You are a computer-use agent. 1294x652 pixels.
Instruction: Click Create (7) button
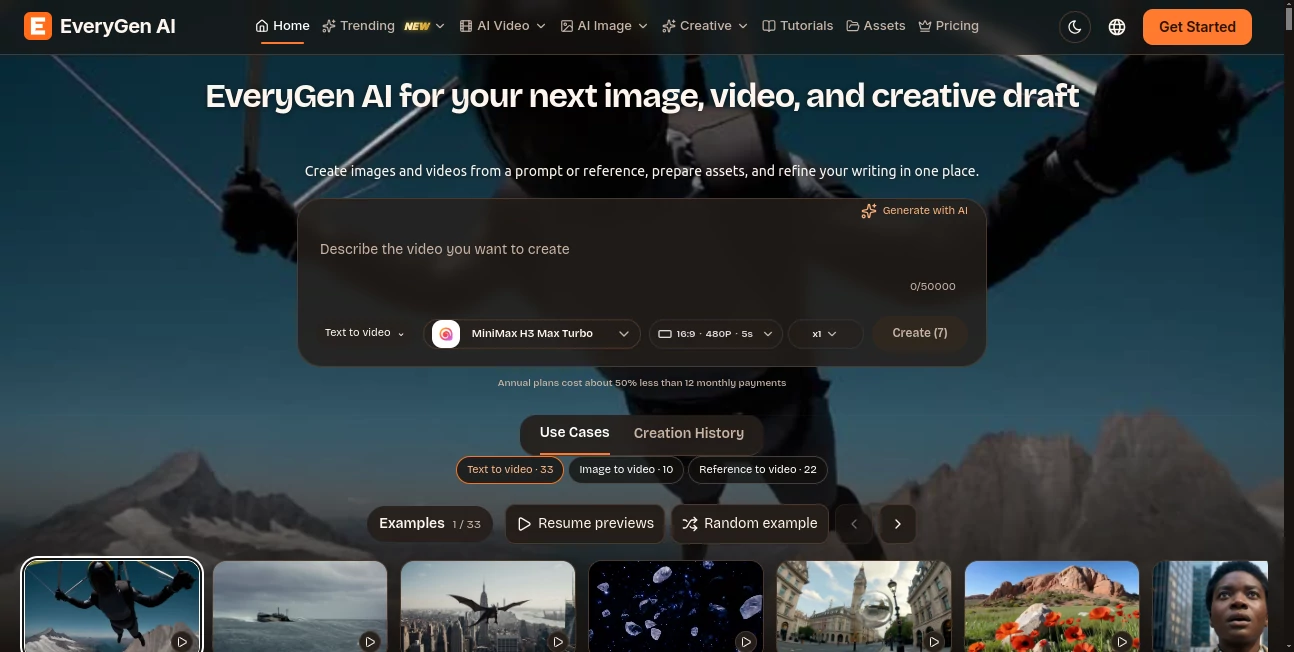click(920, 333)
